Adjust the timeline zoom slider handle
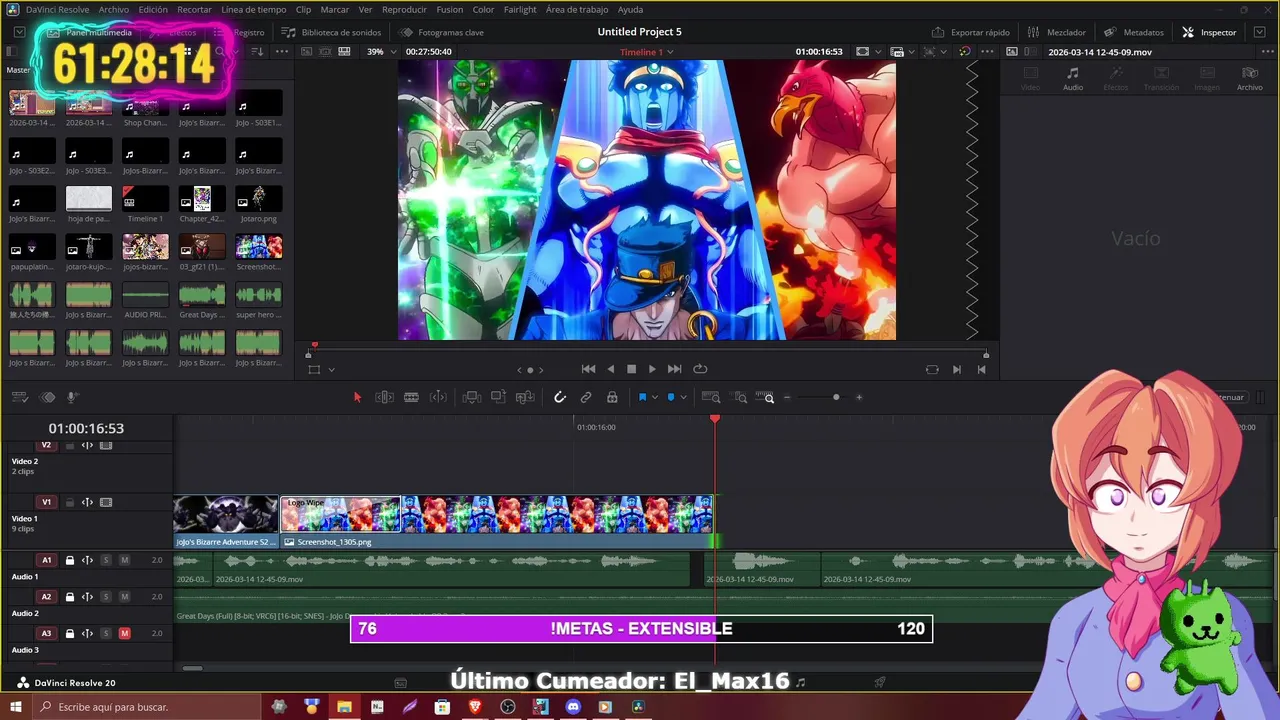Image resolution: width=1280 pixels, height=720 pixels. click(836, 397)
